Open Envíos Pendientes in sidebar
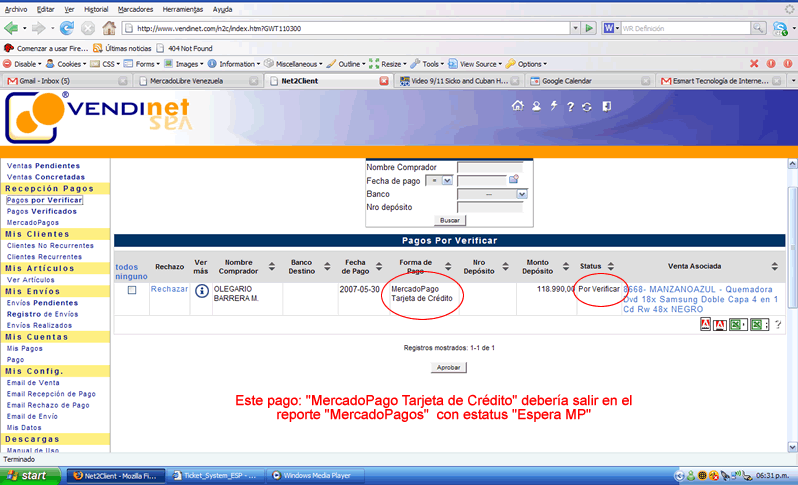The width and height of the screenshot is (798, 485). coord(42,303)
